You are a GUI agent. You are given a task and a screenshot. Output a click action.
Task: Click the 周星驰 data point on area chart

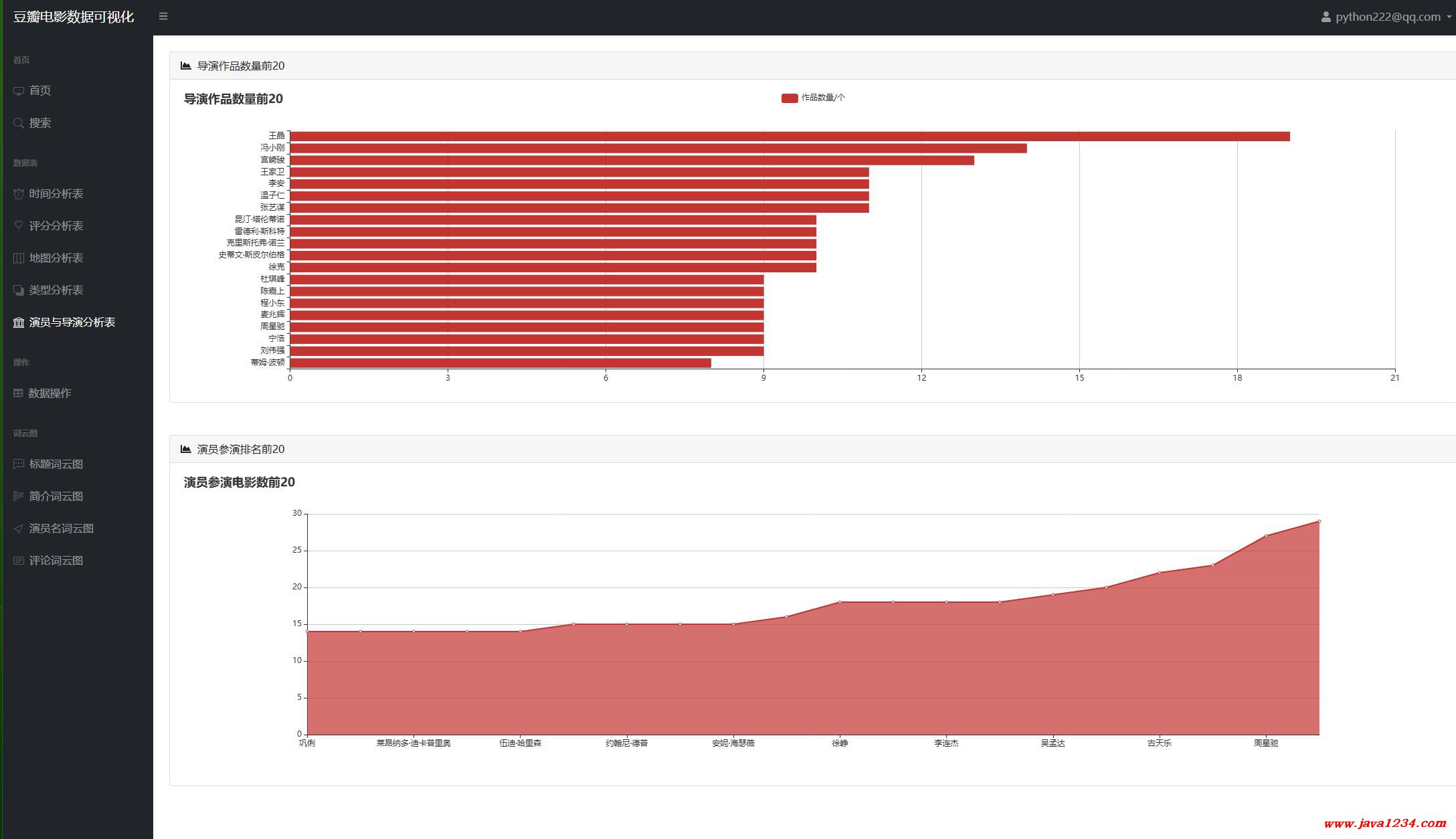pos(1266,536)
